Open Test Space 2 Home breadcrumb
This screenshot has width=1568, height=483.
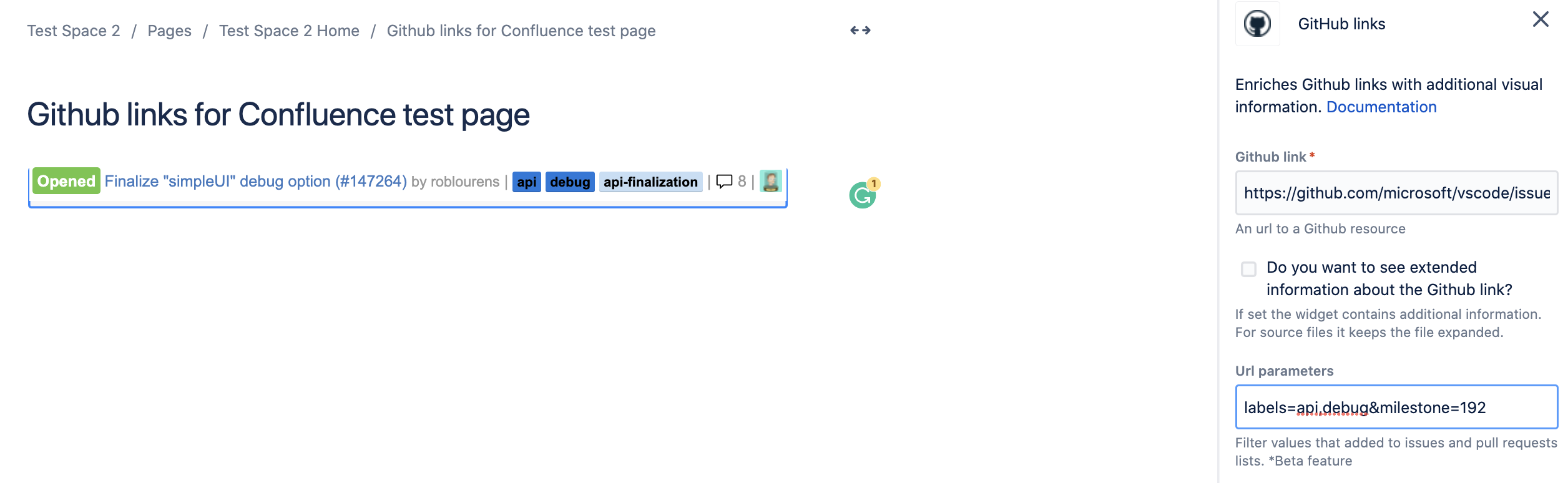pyautogui.click(x=289, y=31)
